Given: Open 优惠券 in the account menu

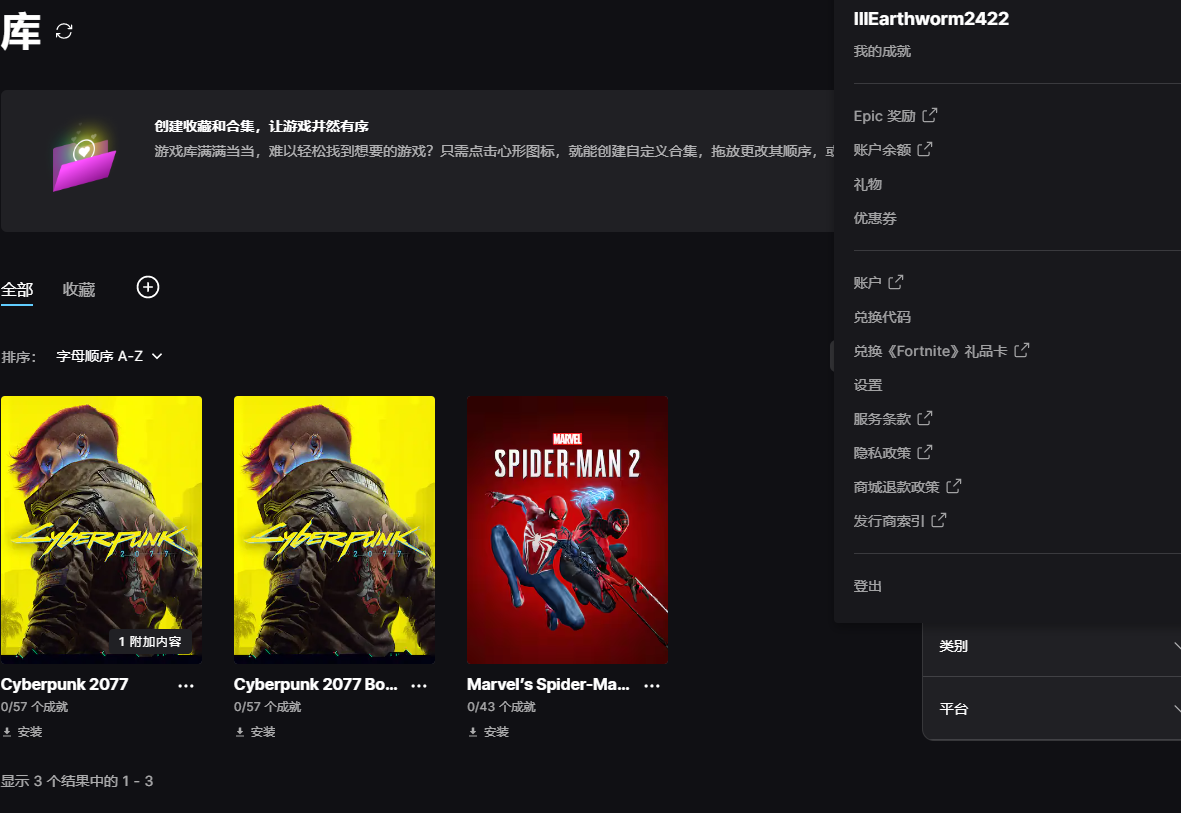Looking at the screenshot, I should (874, 219).
